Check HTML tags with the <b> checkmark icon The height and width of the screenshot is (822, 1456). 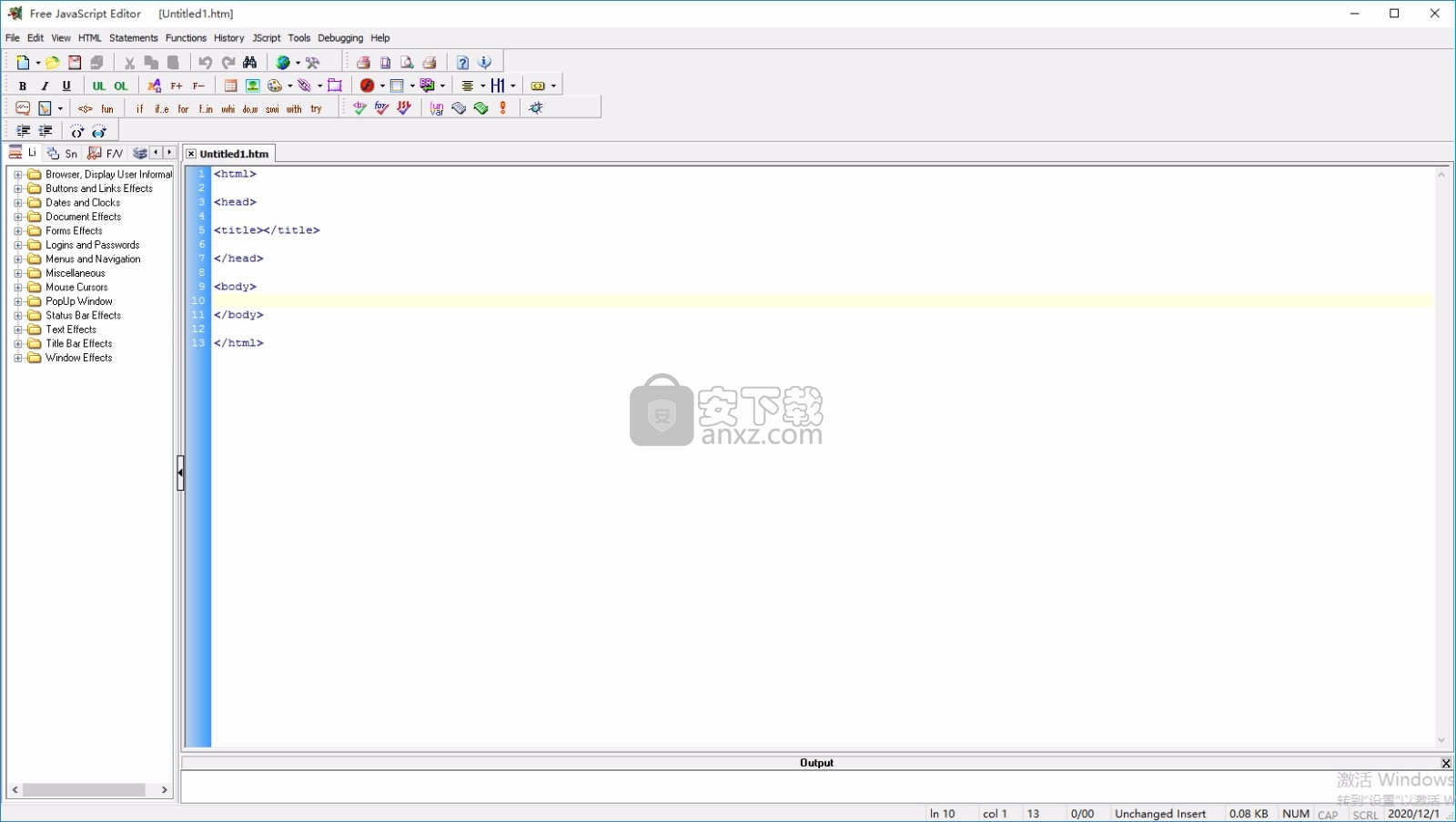click(360, 108)
